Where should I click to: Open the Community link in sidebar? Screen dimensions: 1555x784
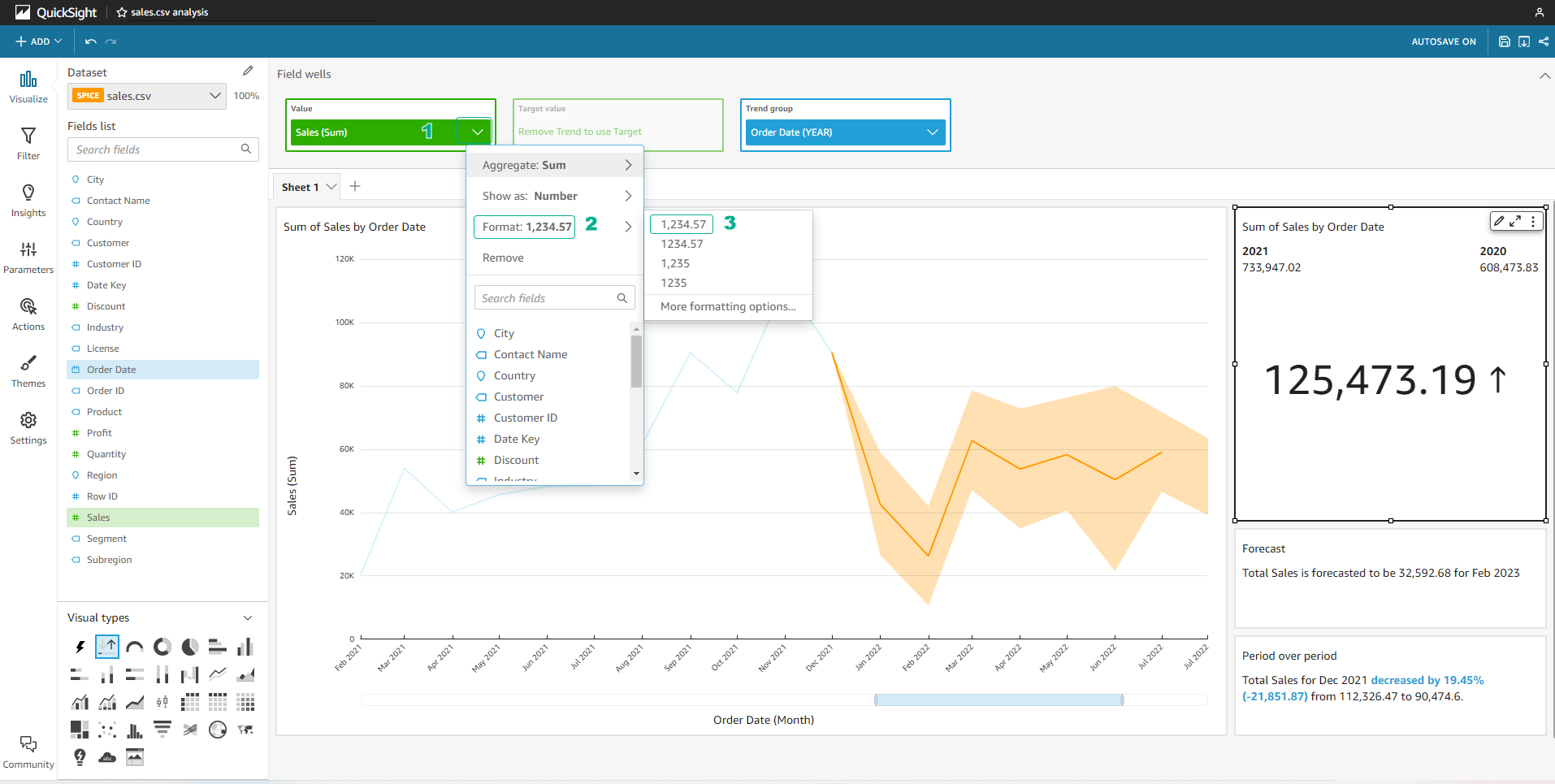28,752
